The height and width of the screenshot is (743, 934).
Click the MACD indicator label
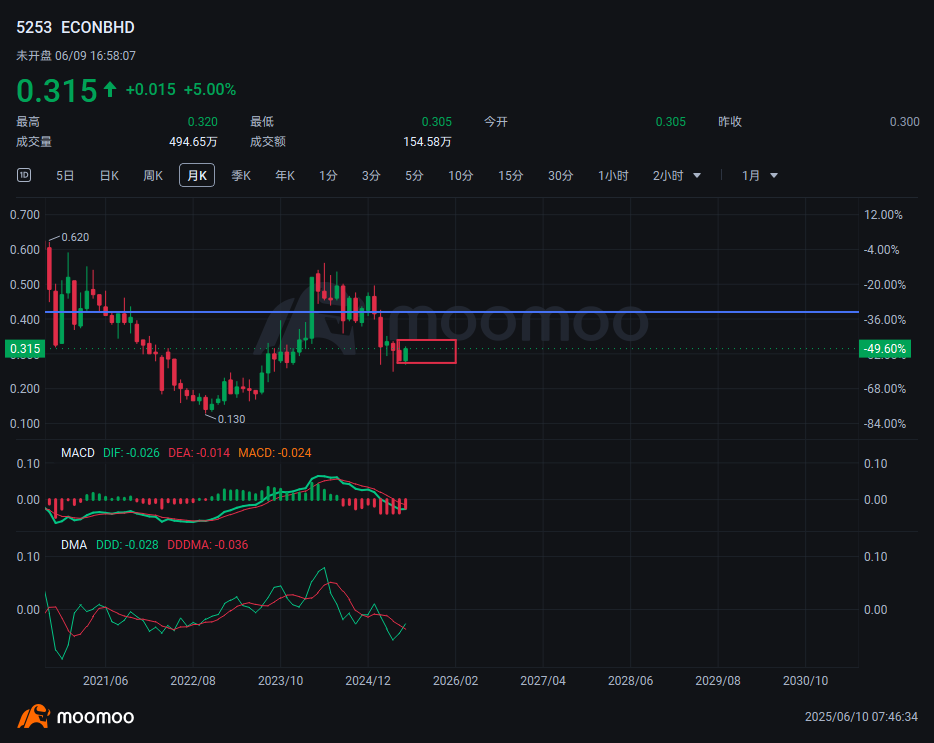(x=77, y=453)
